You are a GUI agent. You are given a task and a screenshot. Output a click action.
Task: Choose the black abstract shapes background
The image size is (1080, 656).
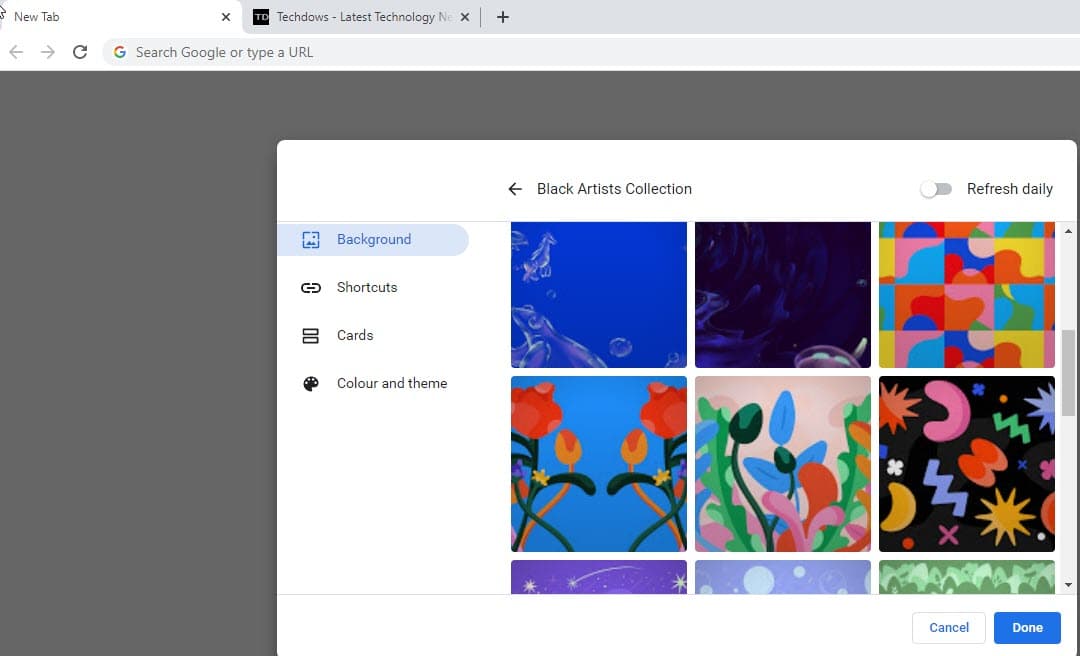tap(966, 464)
